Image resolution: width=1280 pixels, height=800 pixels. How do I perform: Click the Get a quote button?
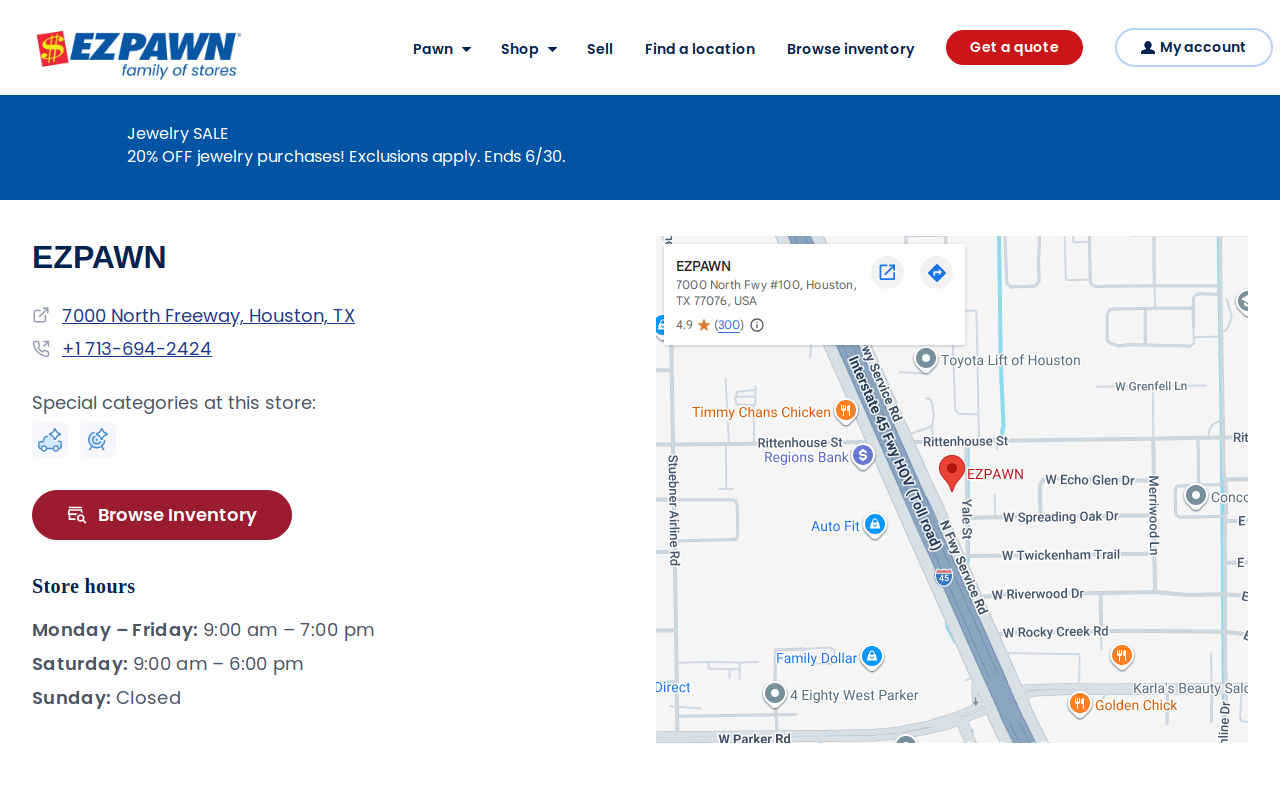1014,47
